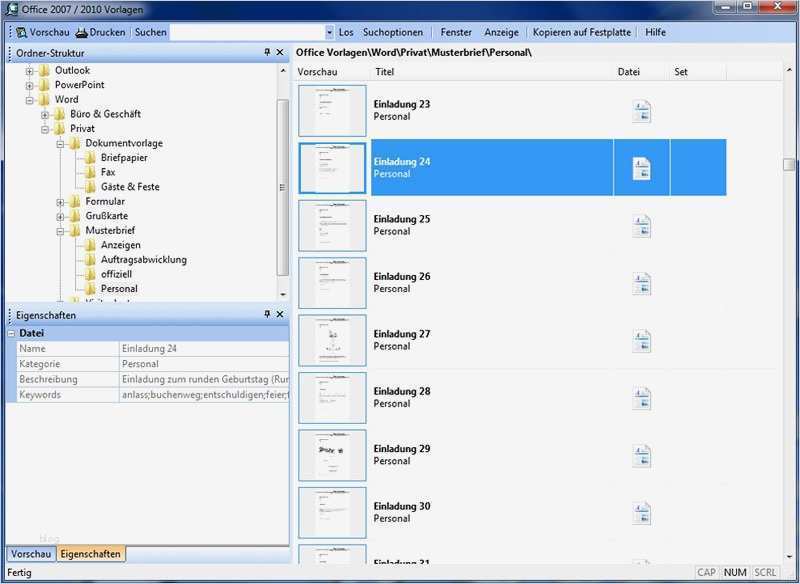Collapse the Word folder node
The height and width of the screenshot is (584, 800).
click(30, 100)
